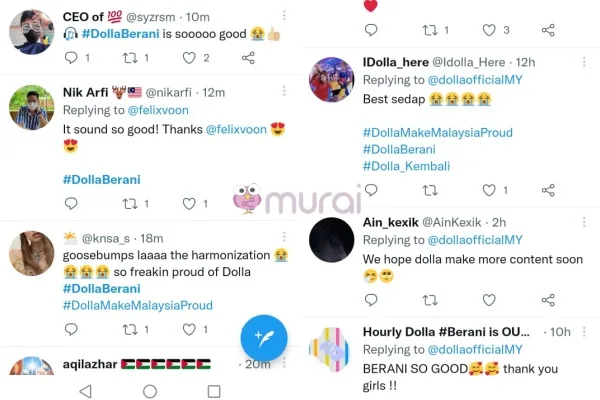
Task: Open @dollaofficialMY in Hourly Dolla reply
Action: (475, 349)
